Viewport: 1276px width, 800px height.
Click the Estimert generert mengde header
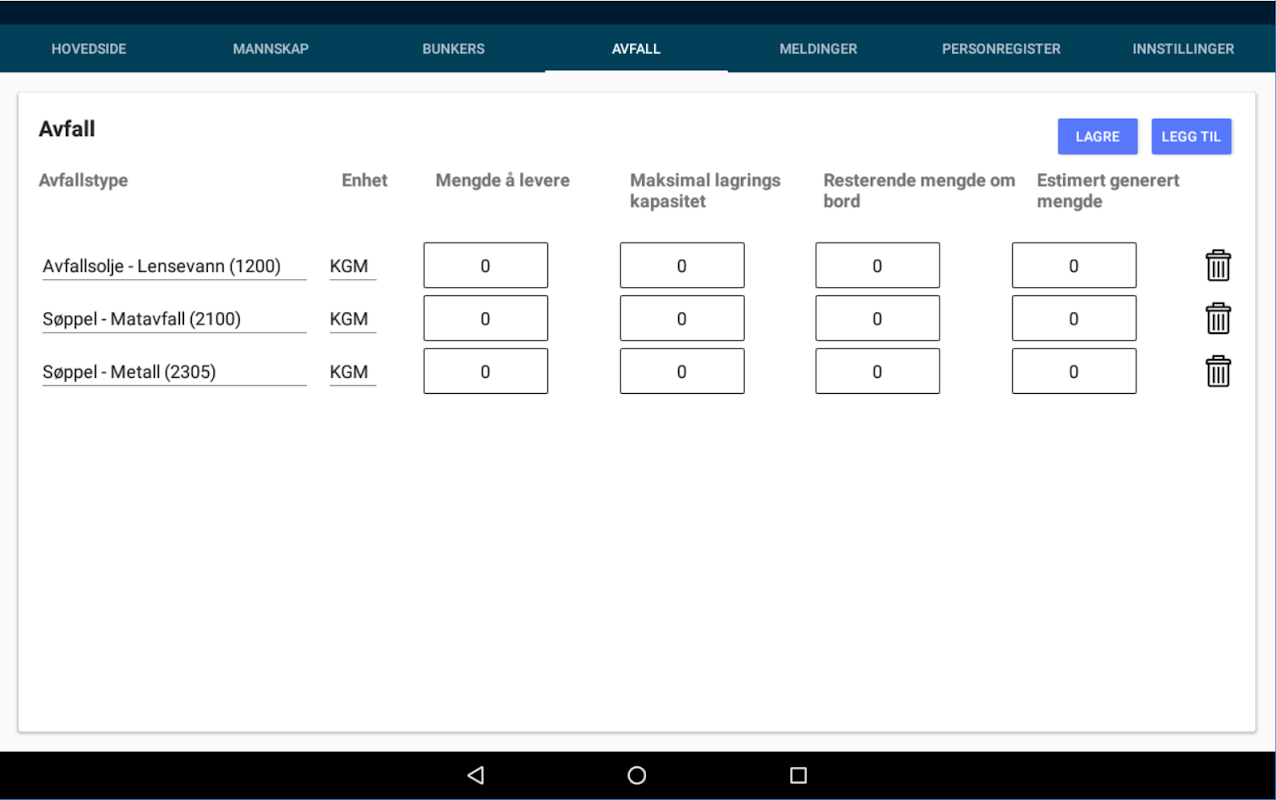coord(1108,191)
